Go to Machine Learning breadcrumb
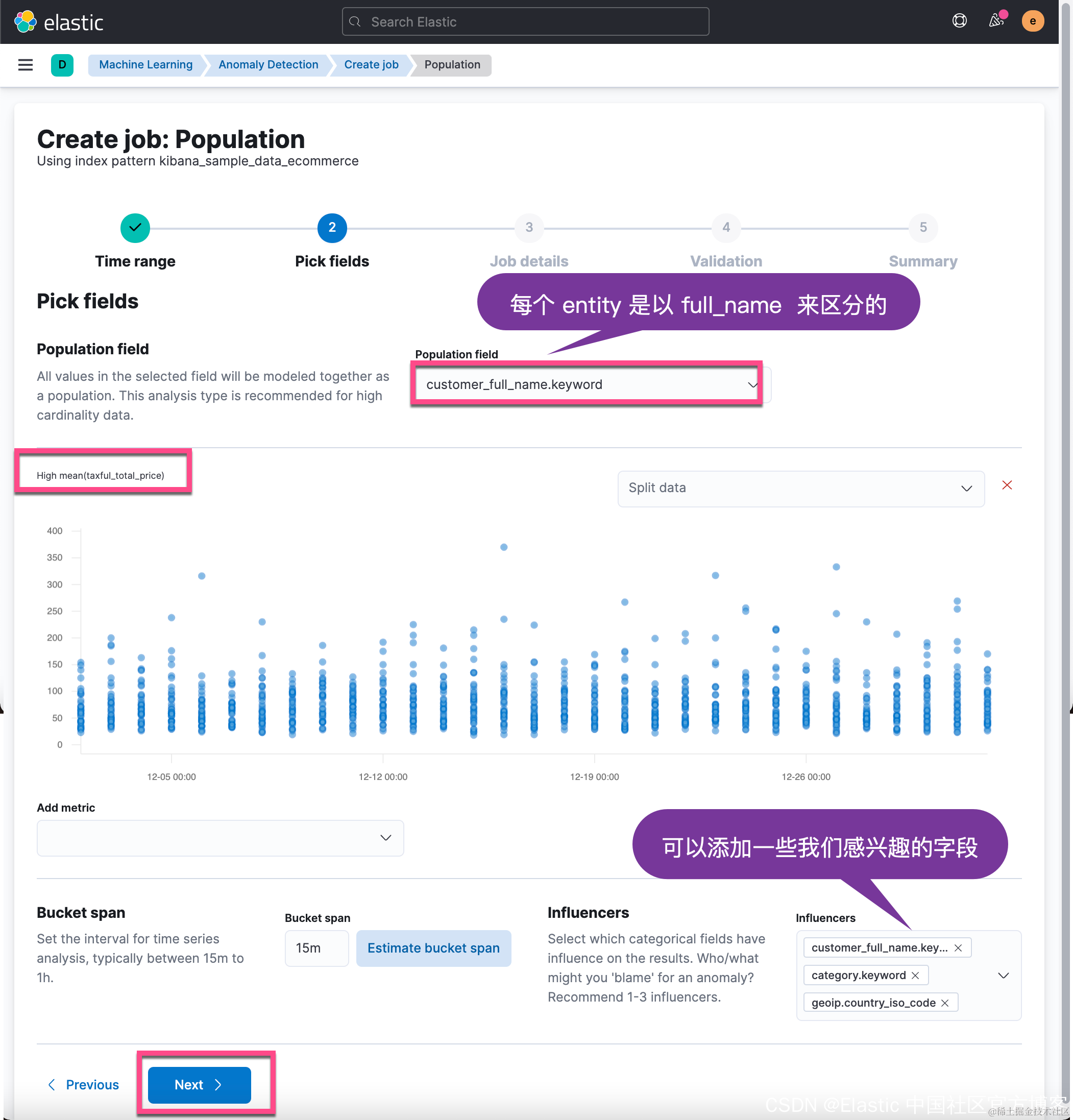The width and height of the screenshot is (1073, 1120). [145, 64]
